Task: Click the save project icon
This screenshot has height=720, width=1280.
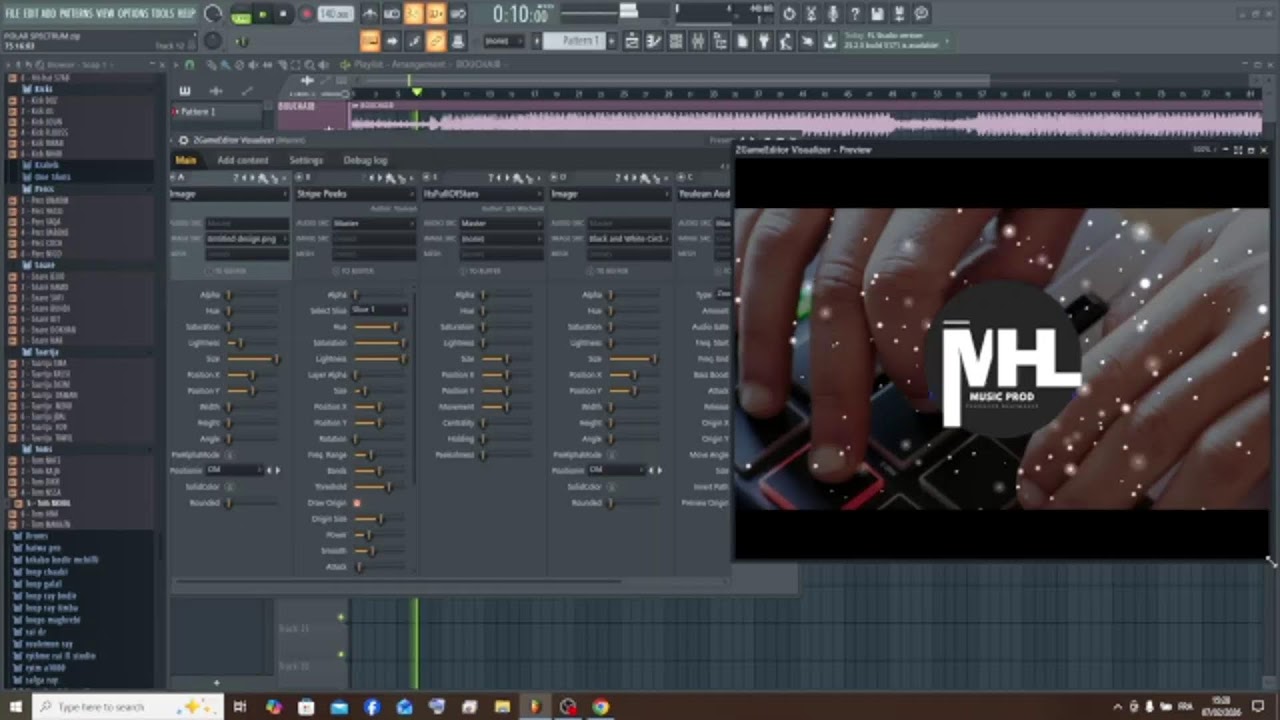Action: pyautogui.click(x=877, y=14)
